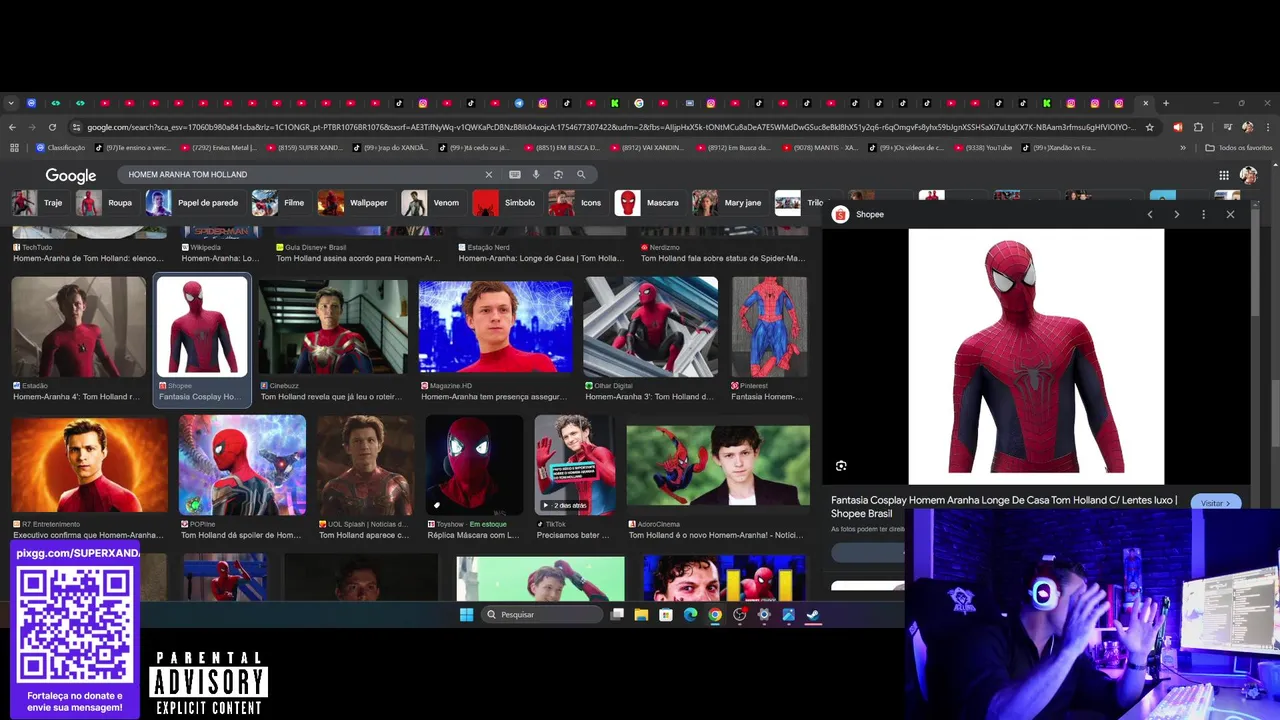Open the 'SUPER XAND' bookmark
Image resolution: width=1280 pixels, height=720 pixels.
[x=304, y=148]
